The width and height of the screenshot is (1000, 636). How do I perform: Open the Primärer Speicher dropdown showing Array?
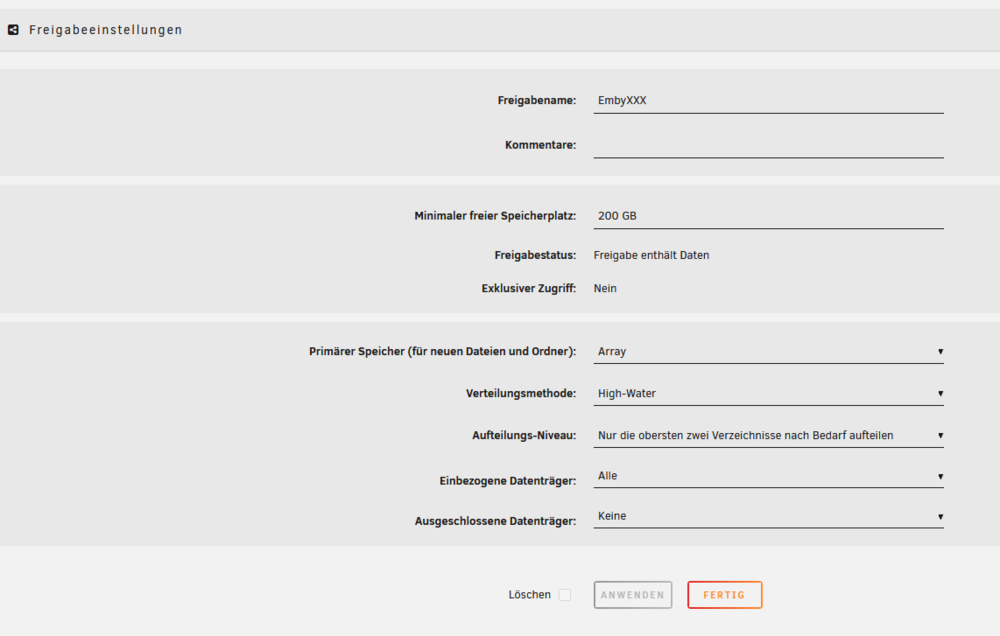(768, 351)
